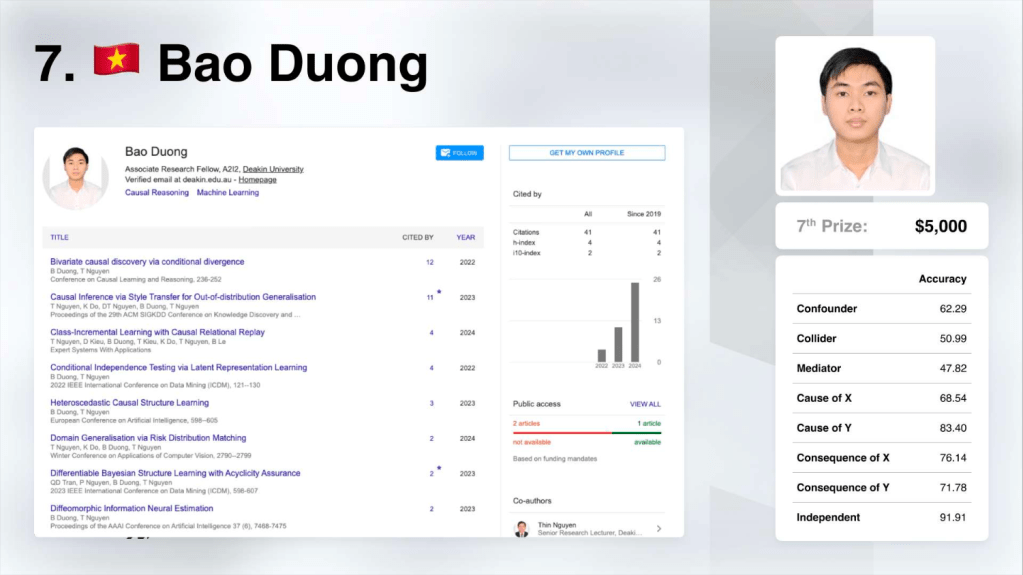
Task: Expand co-author Thin Nguyen chevron arrow
Action: click(x=658, y=528)
